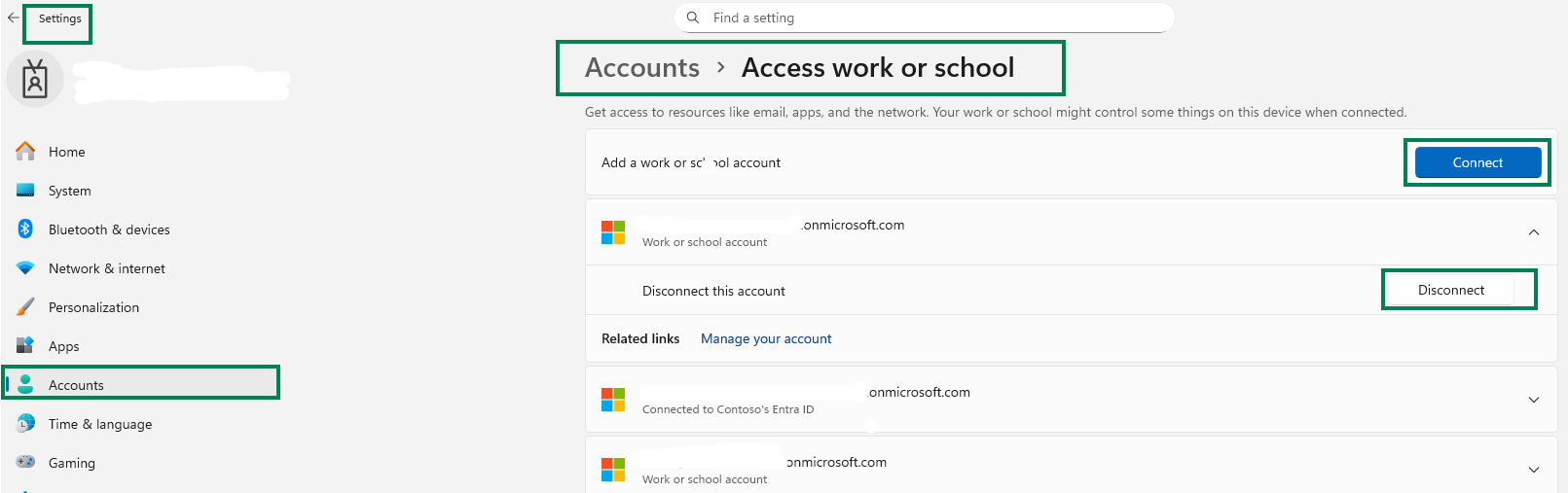Image resolution: width=1568 pixels, height=493 pixels.
Task: Click the Apps icon in sidebar
Action: point(25,345)
